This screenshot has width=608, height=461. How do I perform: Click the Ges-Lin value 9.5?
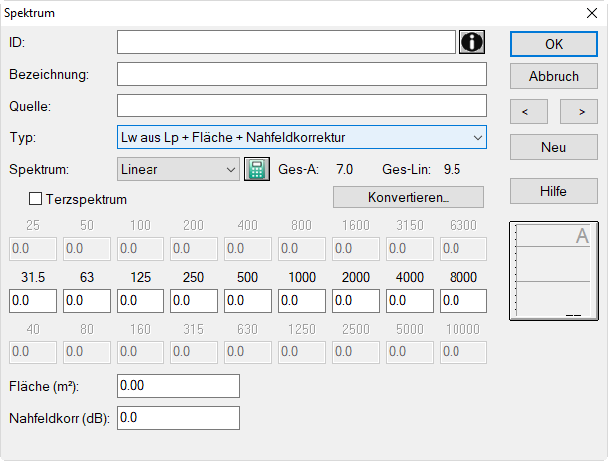452,169
